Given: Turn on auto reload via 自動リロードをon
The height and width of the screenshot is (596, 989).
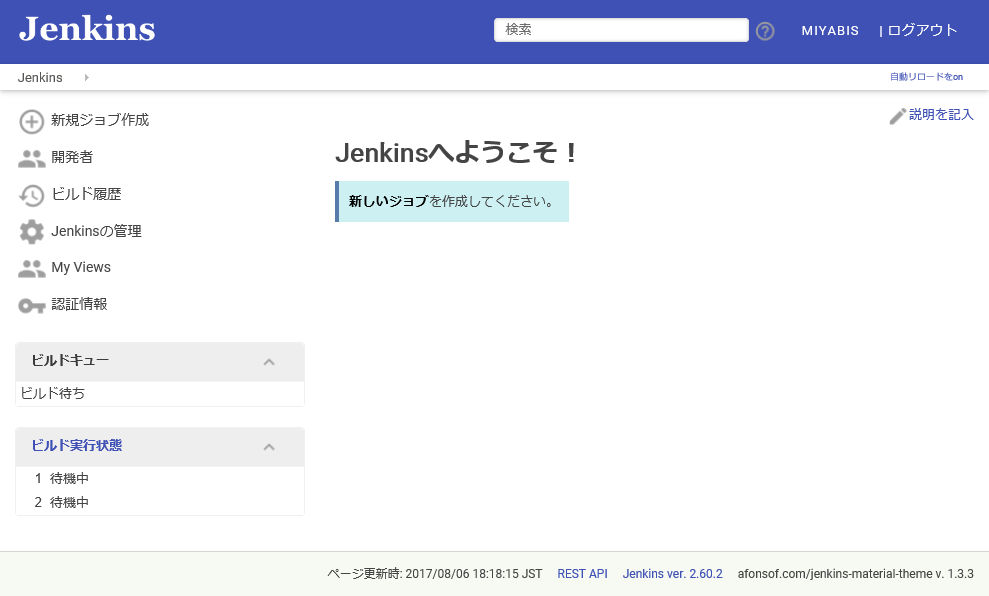Looking at the screenshot, I should click(x=926, y=77).
